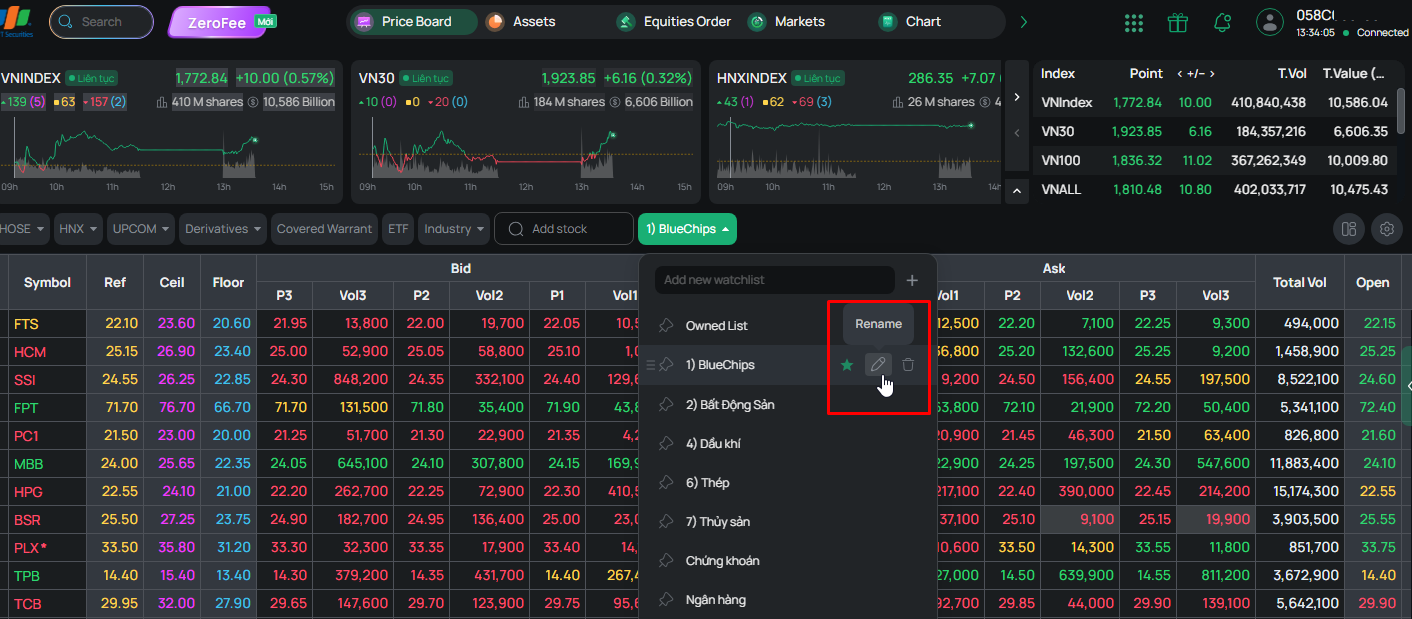Open the HNX exchange dropdown
This screenshot has width=1412, height=619.
click(78, 229)
